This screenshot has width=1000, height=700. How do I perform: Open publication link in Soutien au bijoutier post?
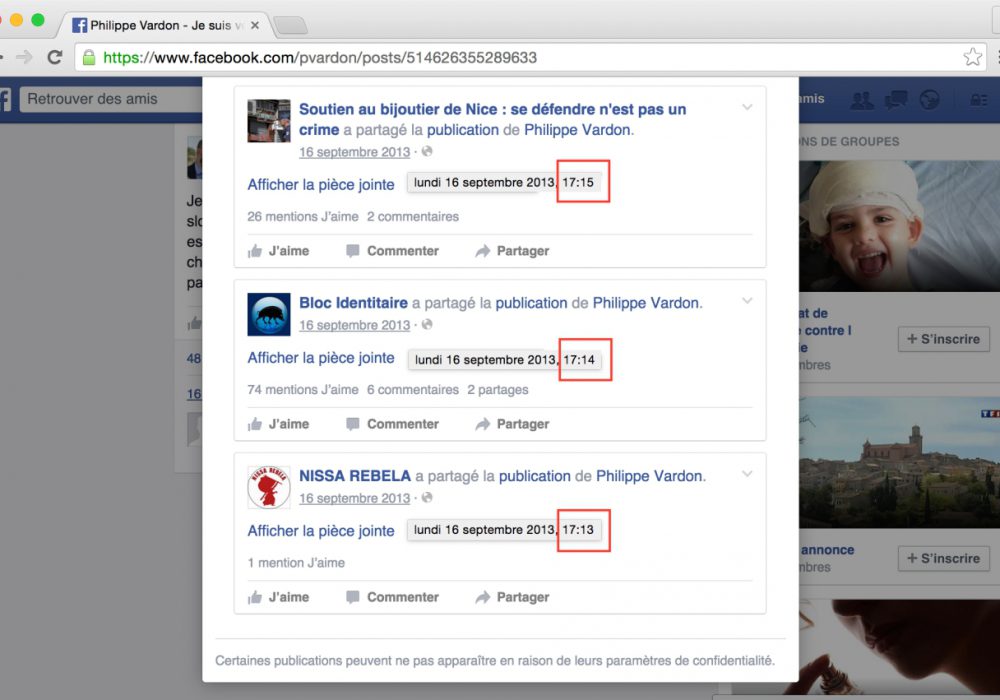pos(462,130)
